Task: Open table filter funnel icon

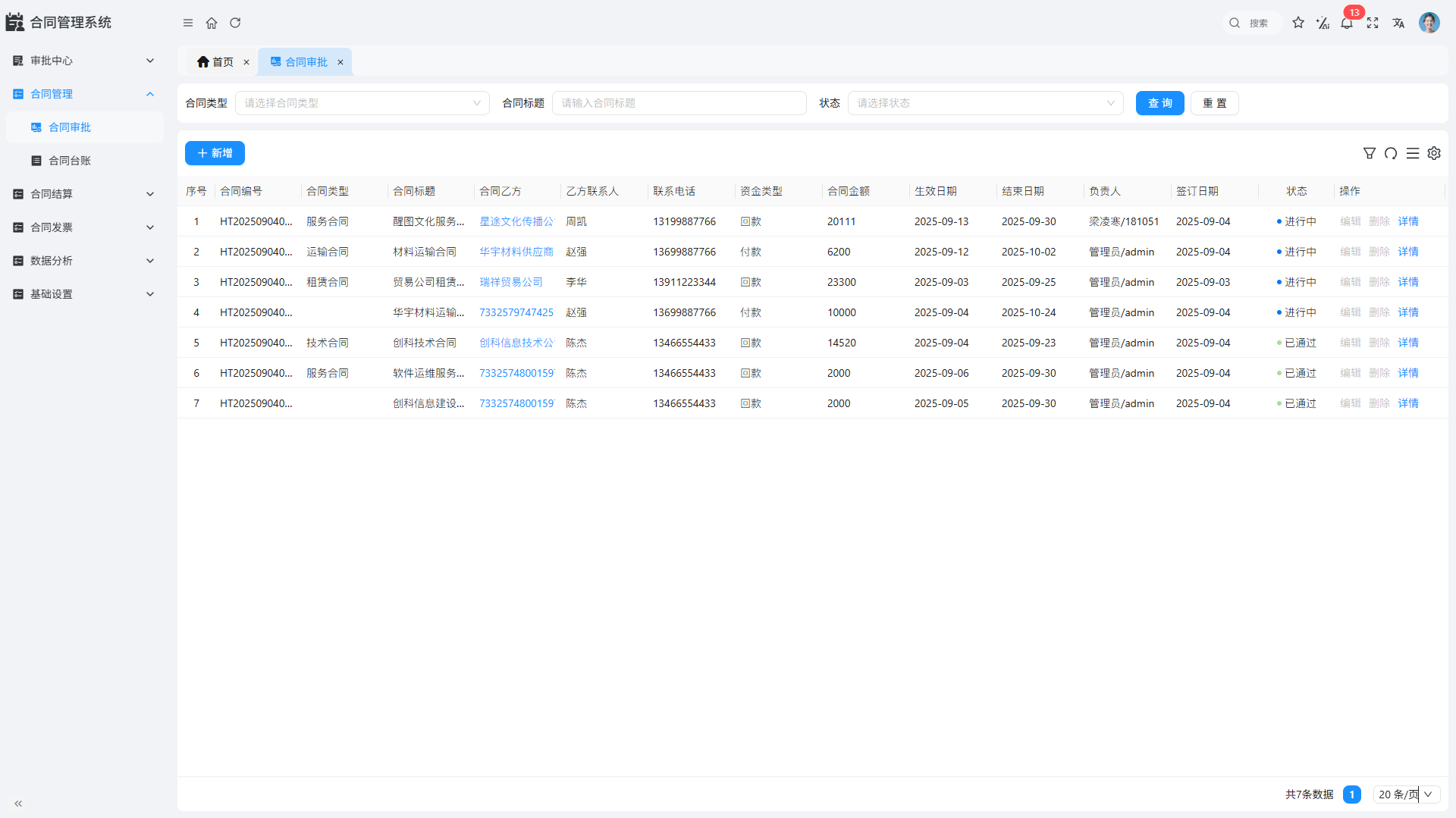Action: coord(1369,154)
